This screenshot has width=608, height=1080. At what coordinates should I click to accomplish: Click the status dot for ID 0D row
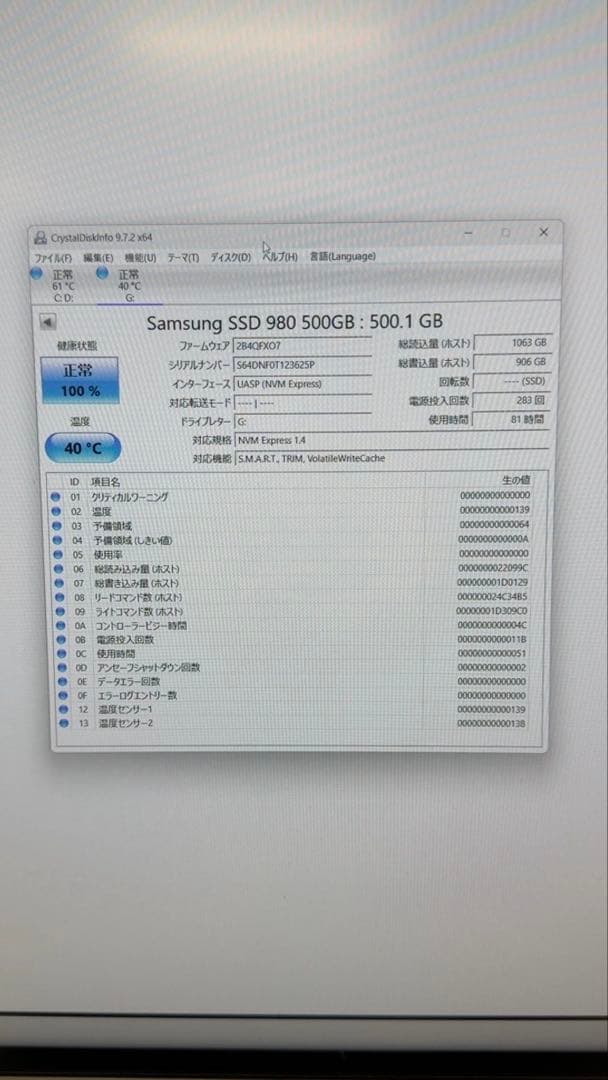(62, 667)
